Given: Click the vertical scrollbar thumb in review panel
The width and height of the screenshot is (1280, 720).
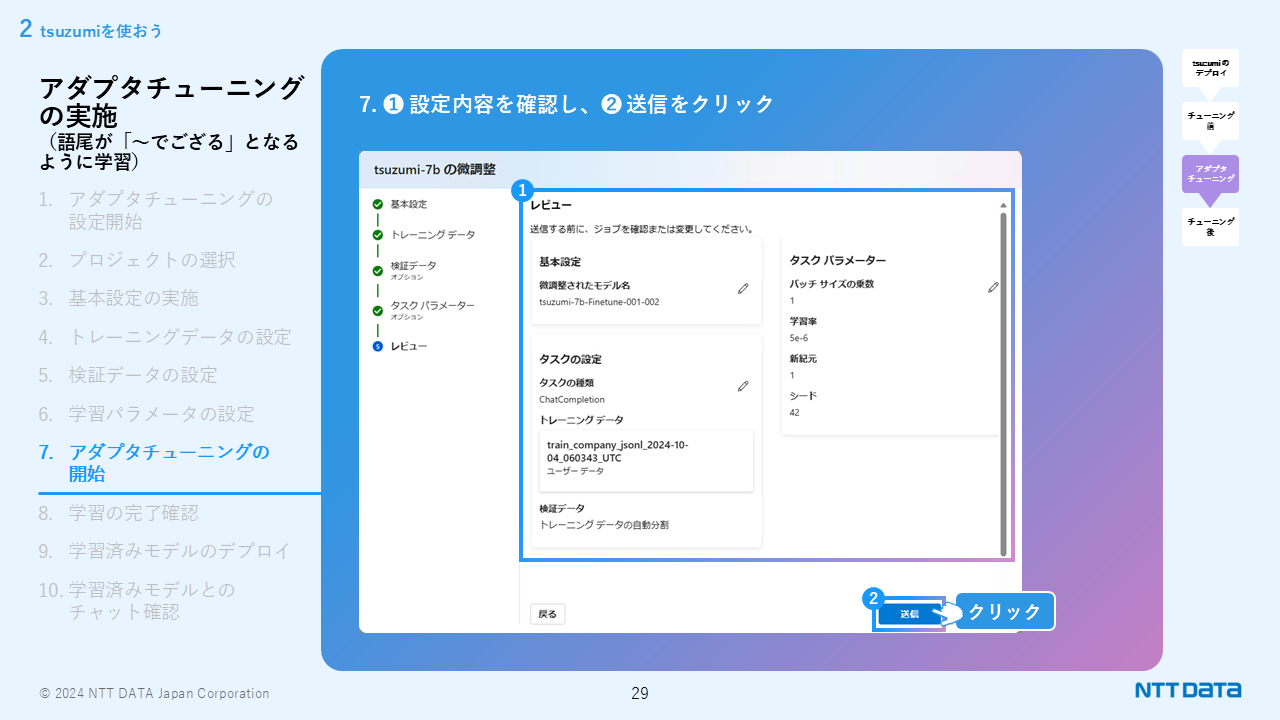Looking at the screenshot, I should (x=1003, y=384).
